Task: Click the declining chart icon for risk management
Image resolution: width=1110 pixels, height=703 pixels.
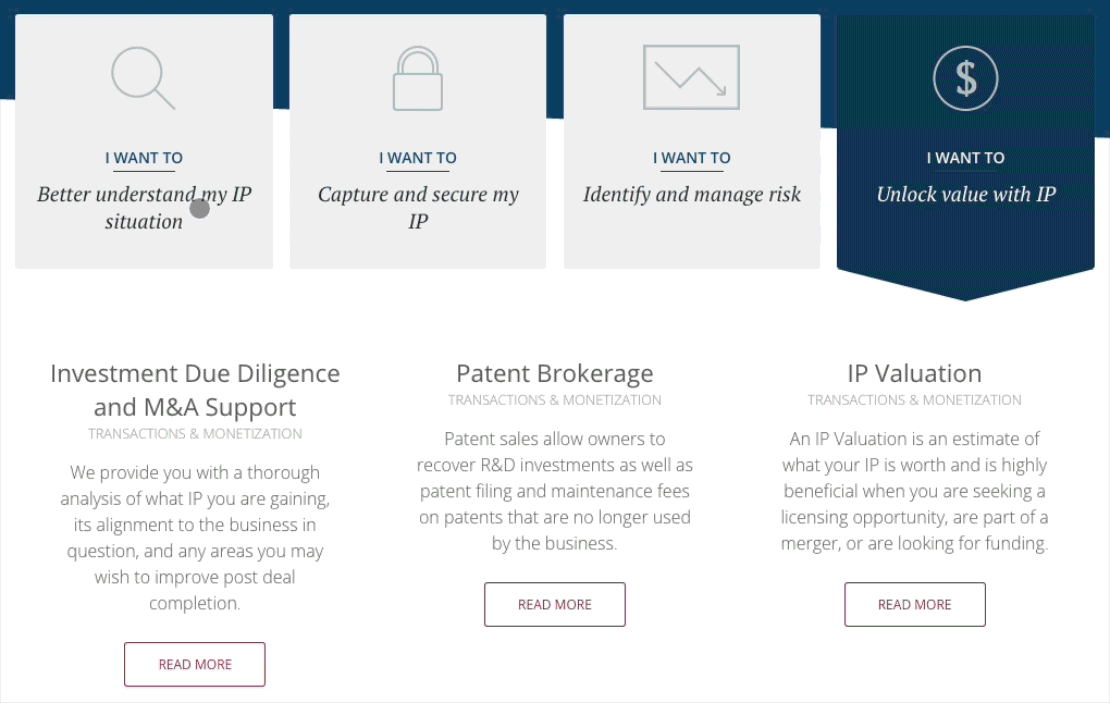Action: [x=692, y=77]
